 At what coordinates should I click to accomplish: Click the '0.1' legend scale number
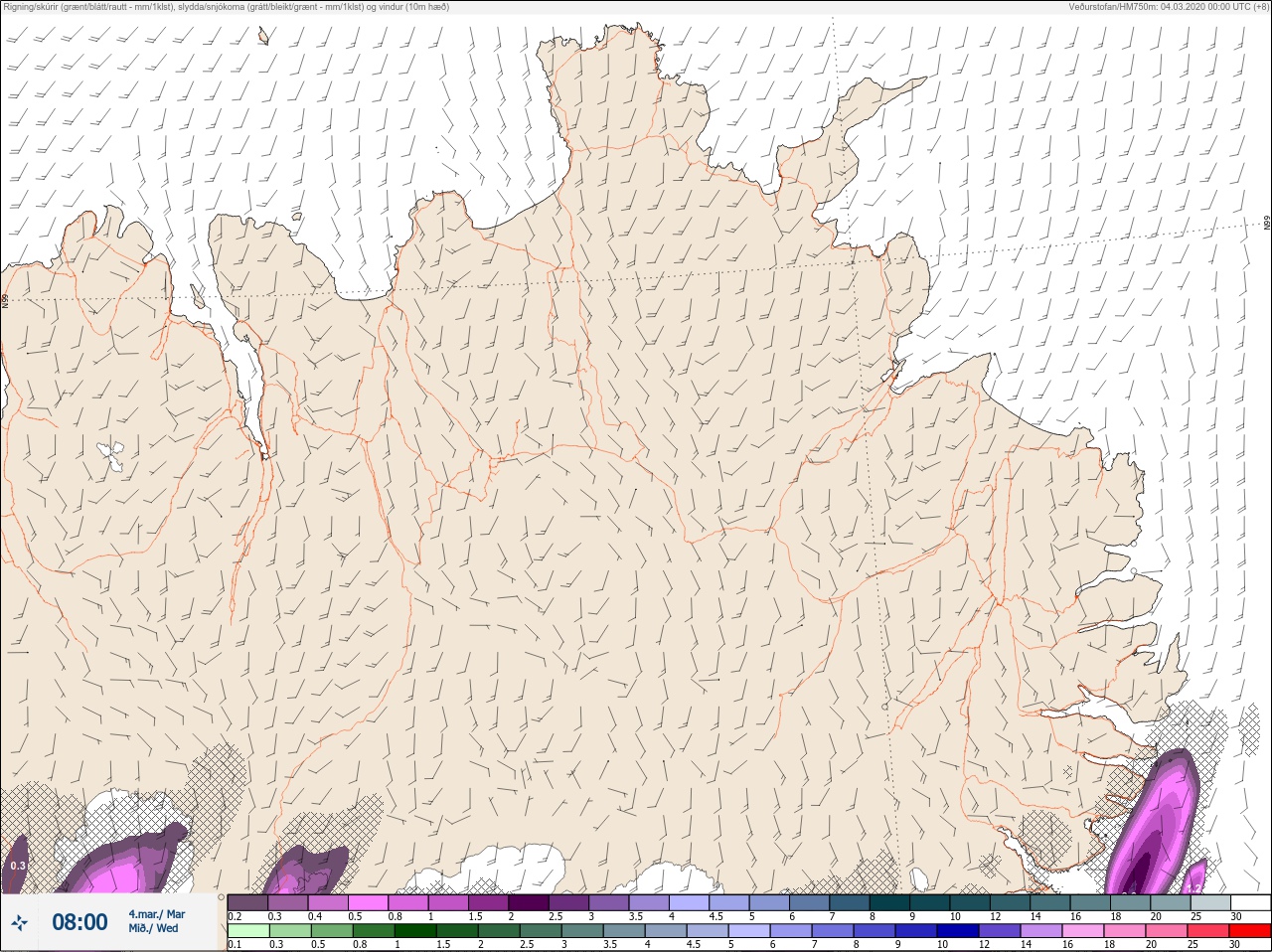tap(235, 944)
